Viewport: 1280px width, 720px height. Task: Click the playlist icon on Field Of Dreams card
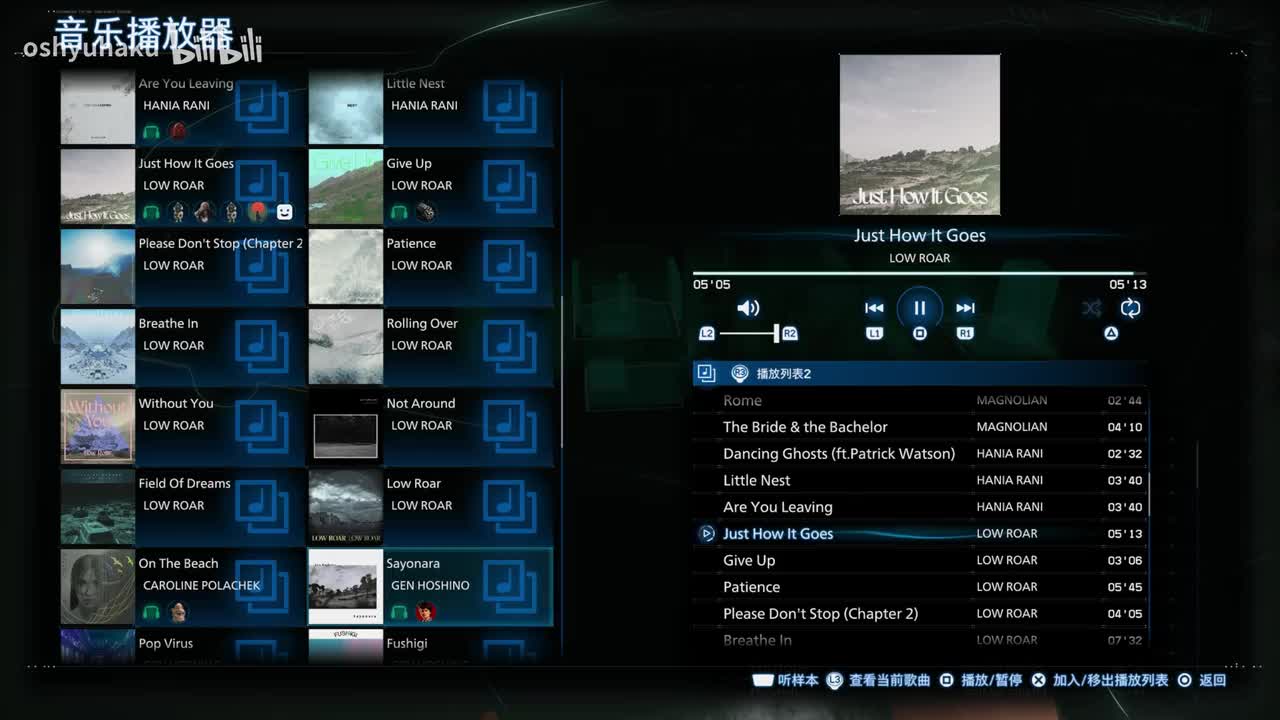pos(262,506)
